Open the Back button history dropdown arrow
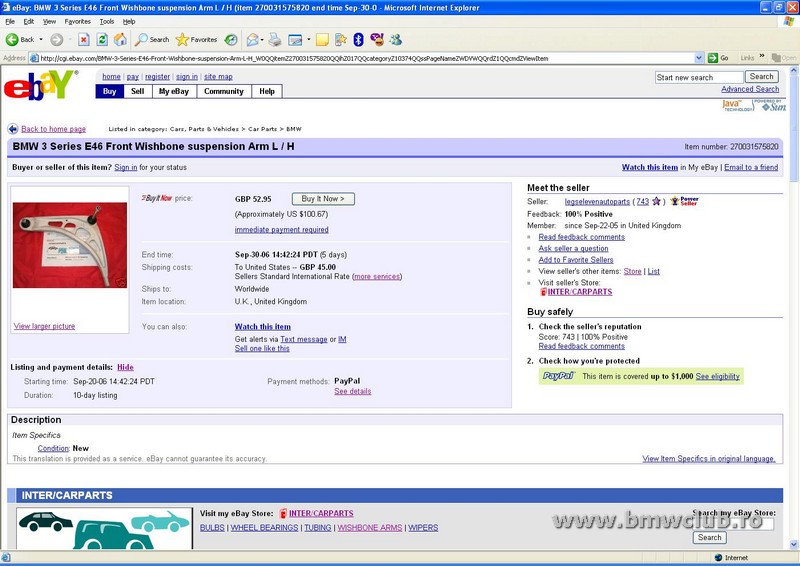Screen dimensions: 800x566 coord(41,39)
